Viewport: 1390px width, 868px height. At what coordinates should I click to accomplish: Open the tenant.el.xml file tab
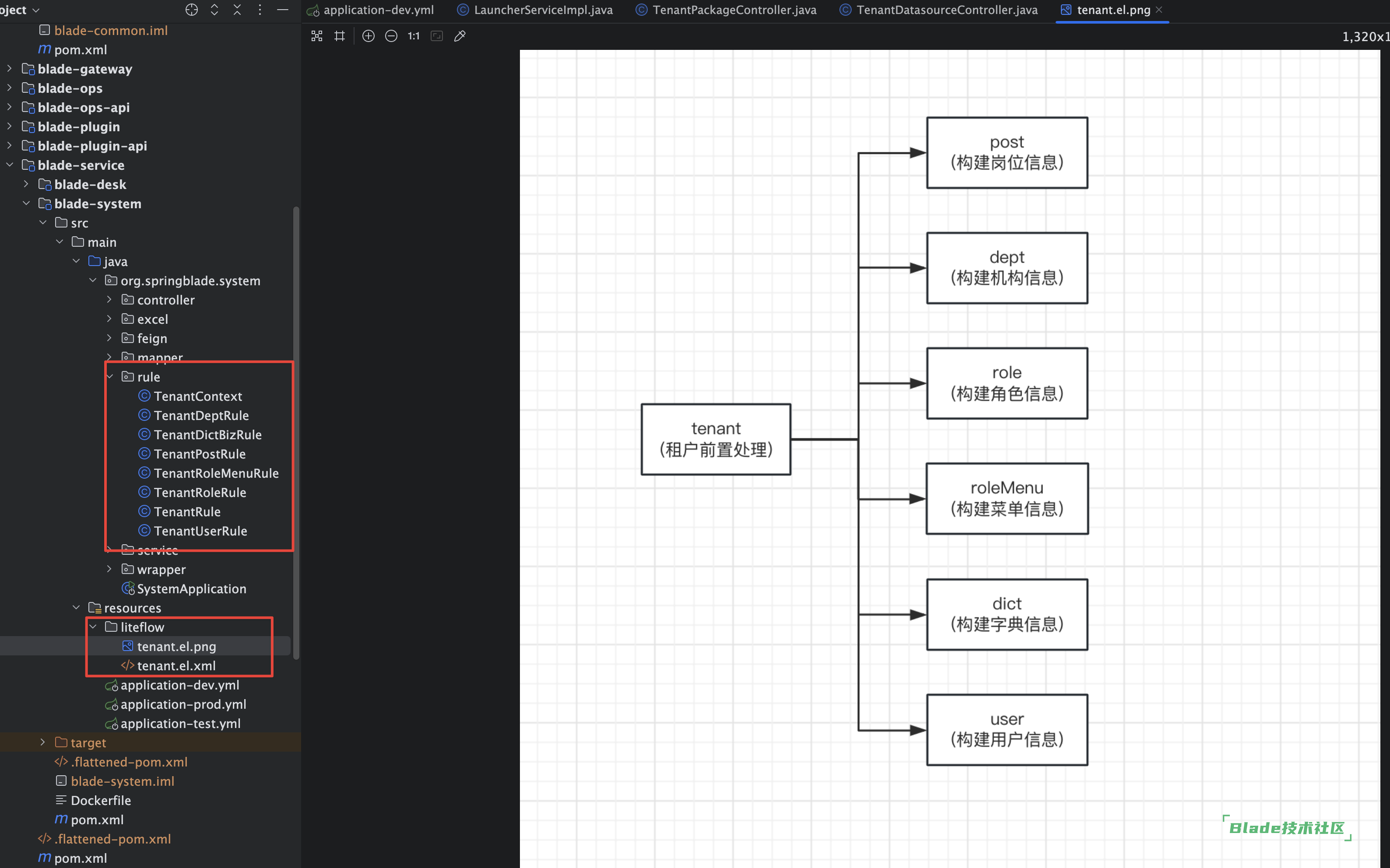click(x=175, y=665)
